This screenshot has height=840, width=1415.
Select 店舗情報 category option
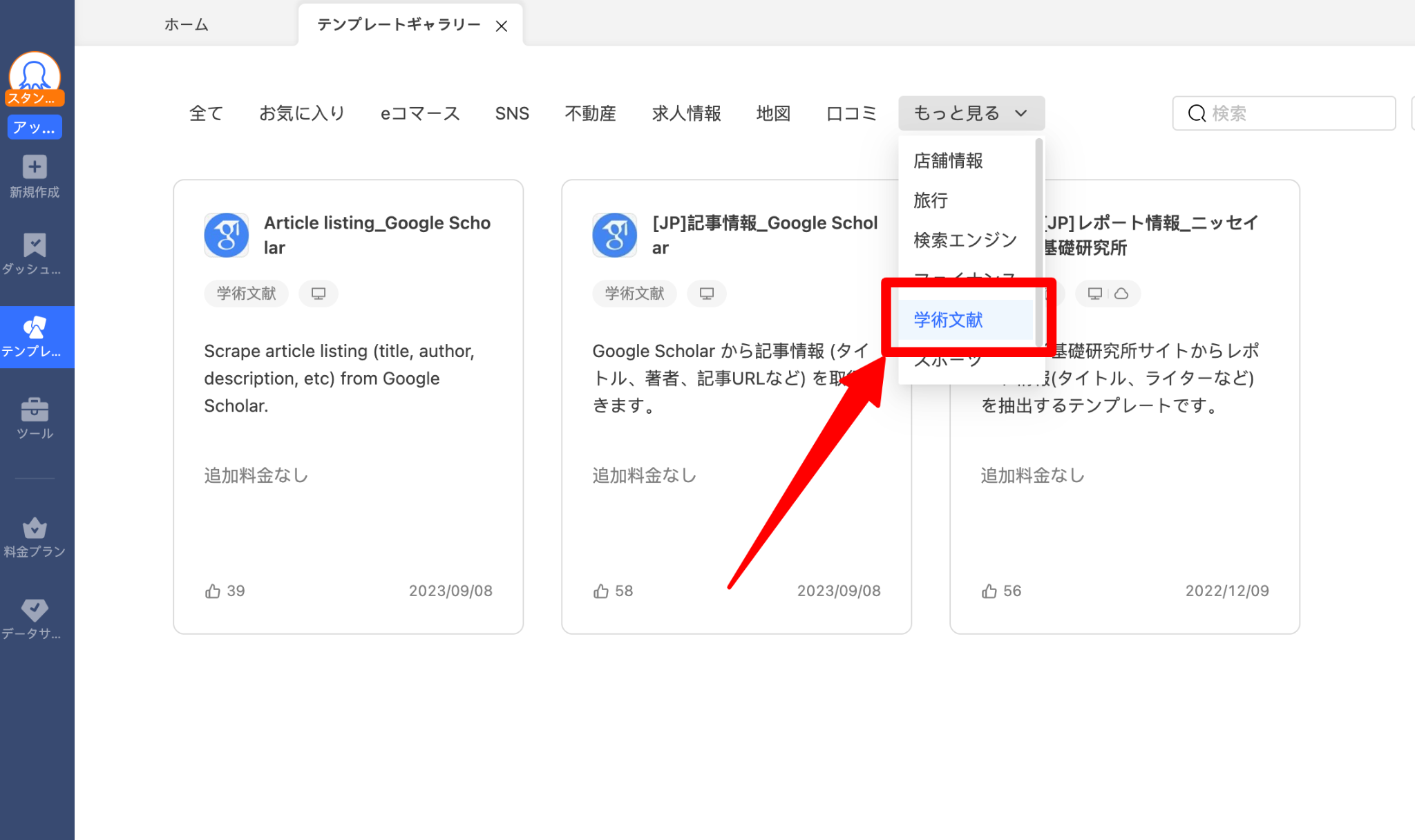pos(948,161)
